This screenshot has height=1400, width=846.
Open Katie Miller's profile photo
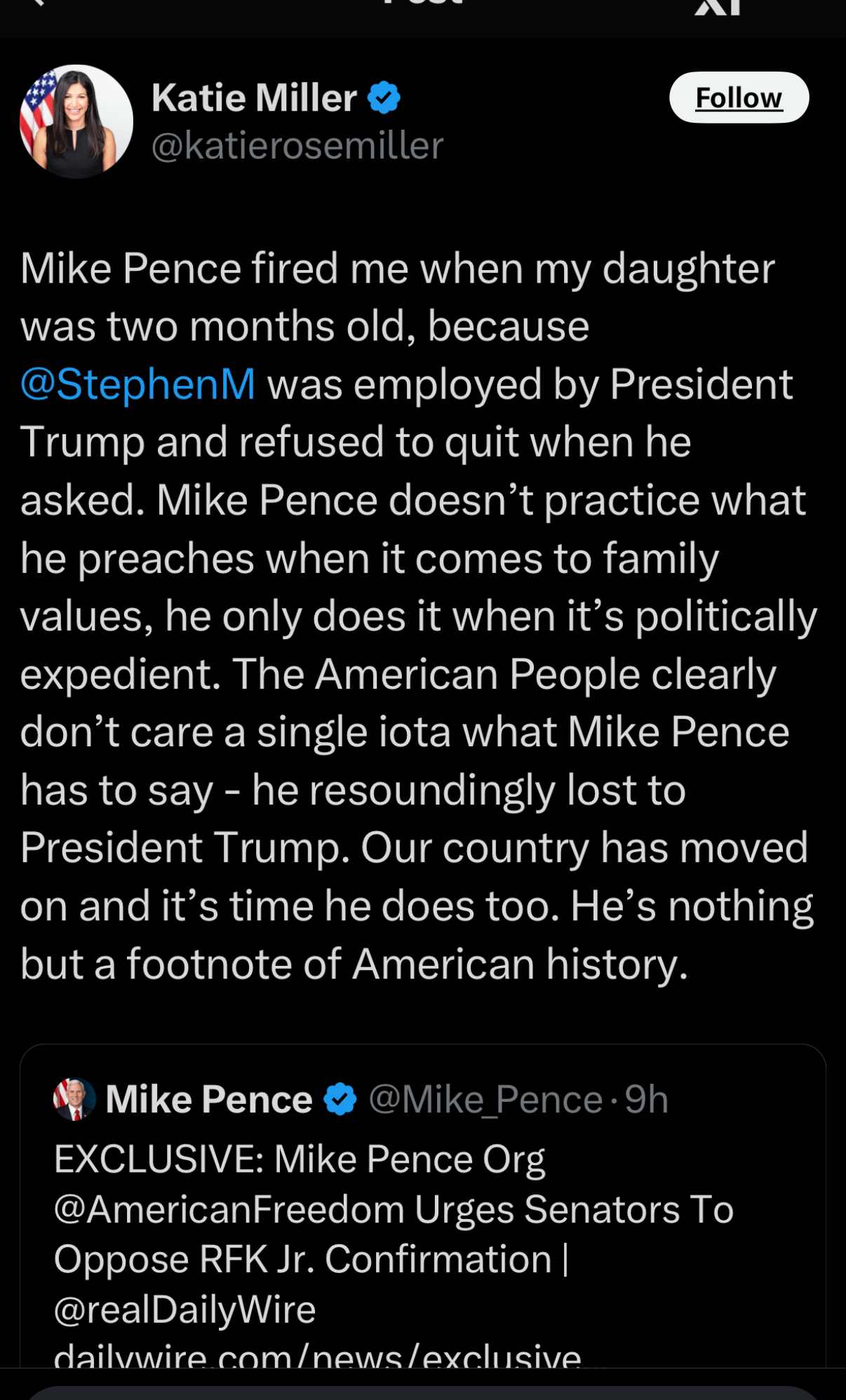[76, 121]
